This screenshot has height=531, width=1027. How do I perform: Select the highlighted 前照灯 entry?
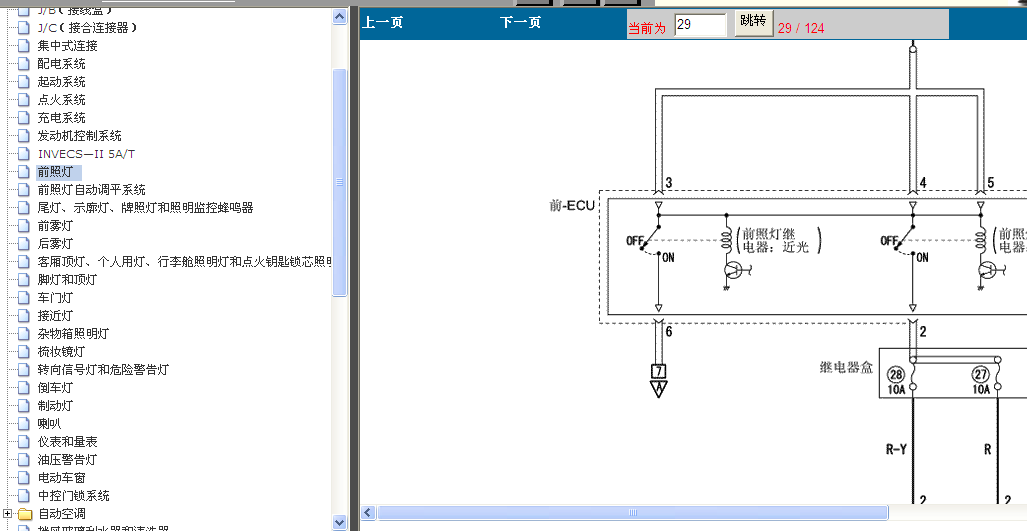(56, 172)
